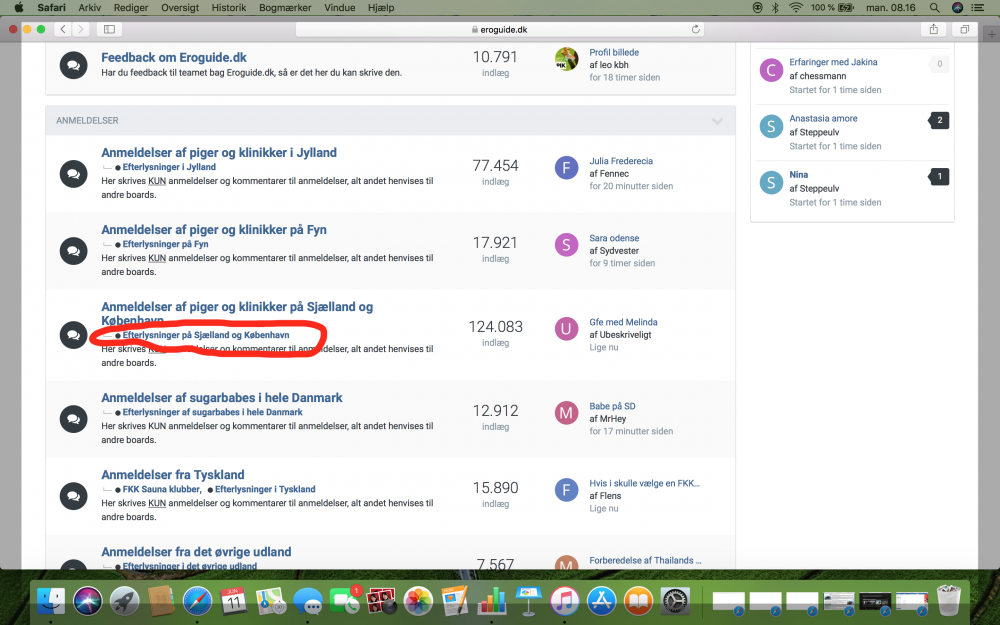
Task: Launch Siri from the Dock
Action: 87,601
